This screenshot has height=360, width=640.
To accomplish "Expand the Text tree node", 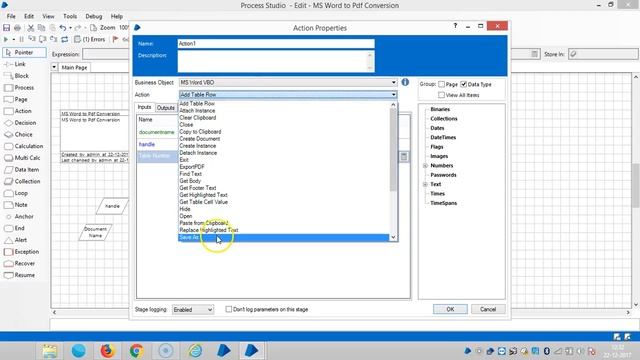I will tap(425, 184).
